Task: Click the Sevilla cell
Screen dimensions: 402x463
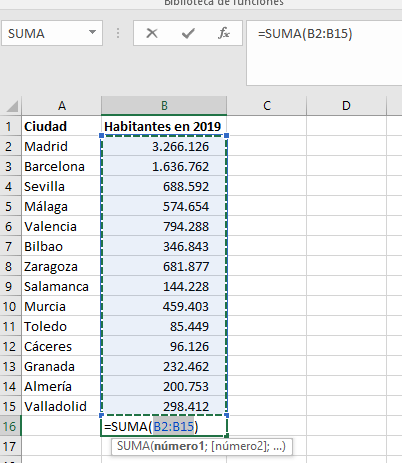Action: pos(62,186)
